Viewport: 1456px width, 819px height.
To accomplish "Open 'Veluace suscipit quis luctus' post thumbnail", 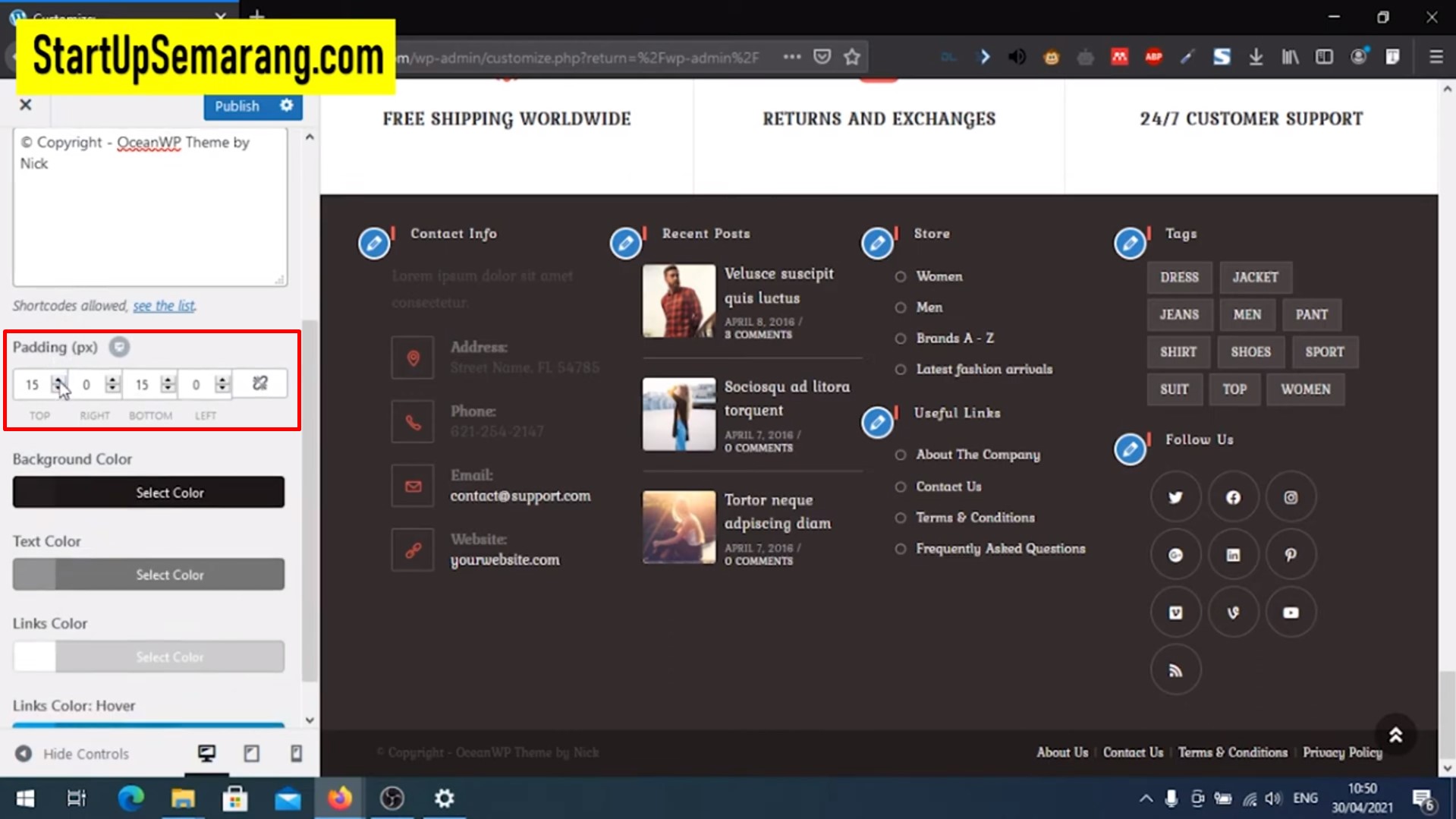I will [679, 301].
